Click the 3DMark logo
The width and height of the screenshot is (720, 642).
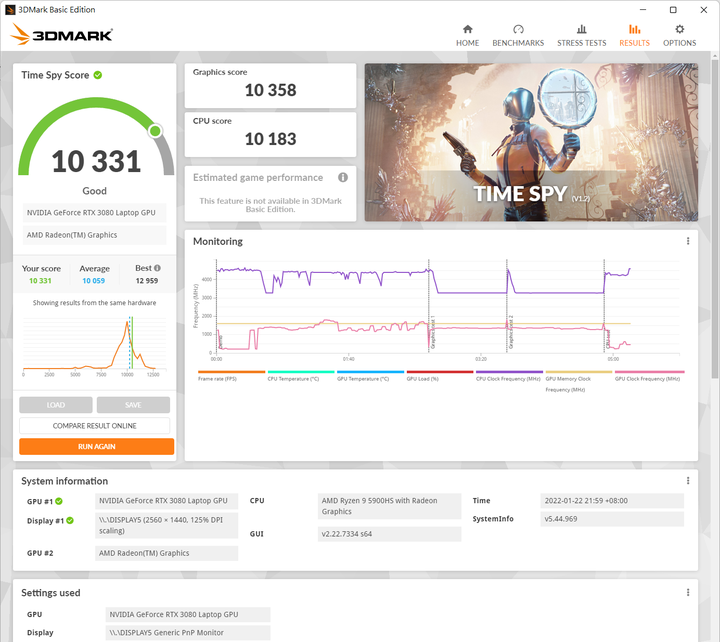(61, 34)
